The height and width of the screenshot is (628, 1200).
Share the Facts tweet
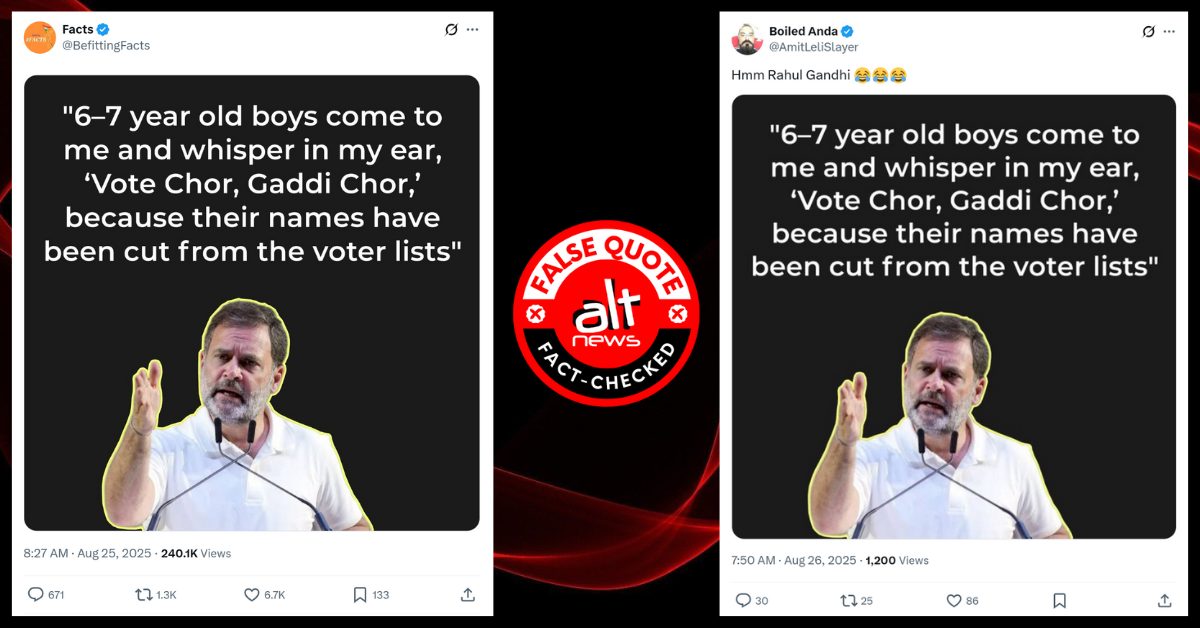[467, 595]
